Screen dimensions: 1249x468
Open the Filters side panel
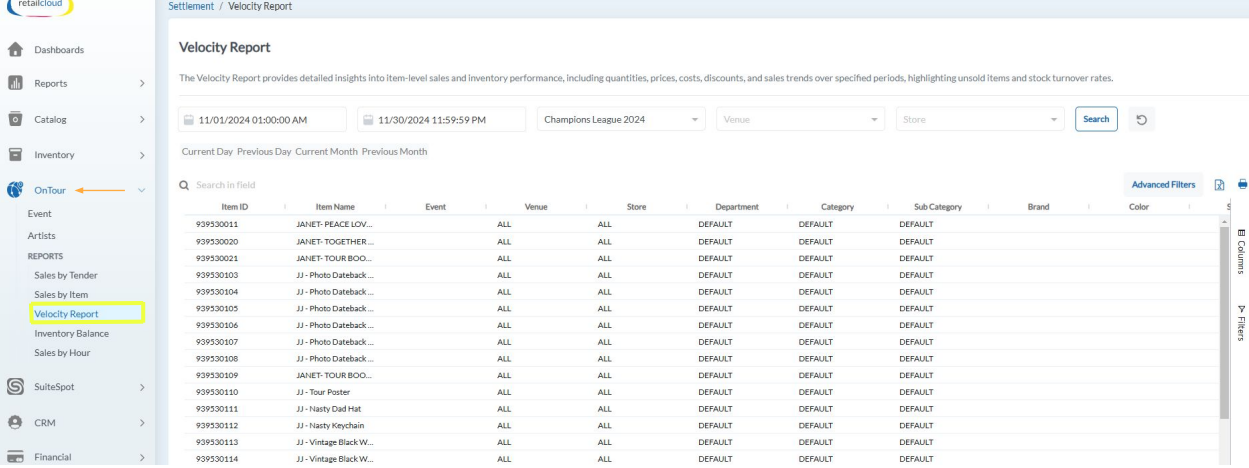pyautogui.click(x=1241, y=322)
